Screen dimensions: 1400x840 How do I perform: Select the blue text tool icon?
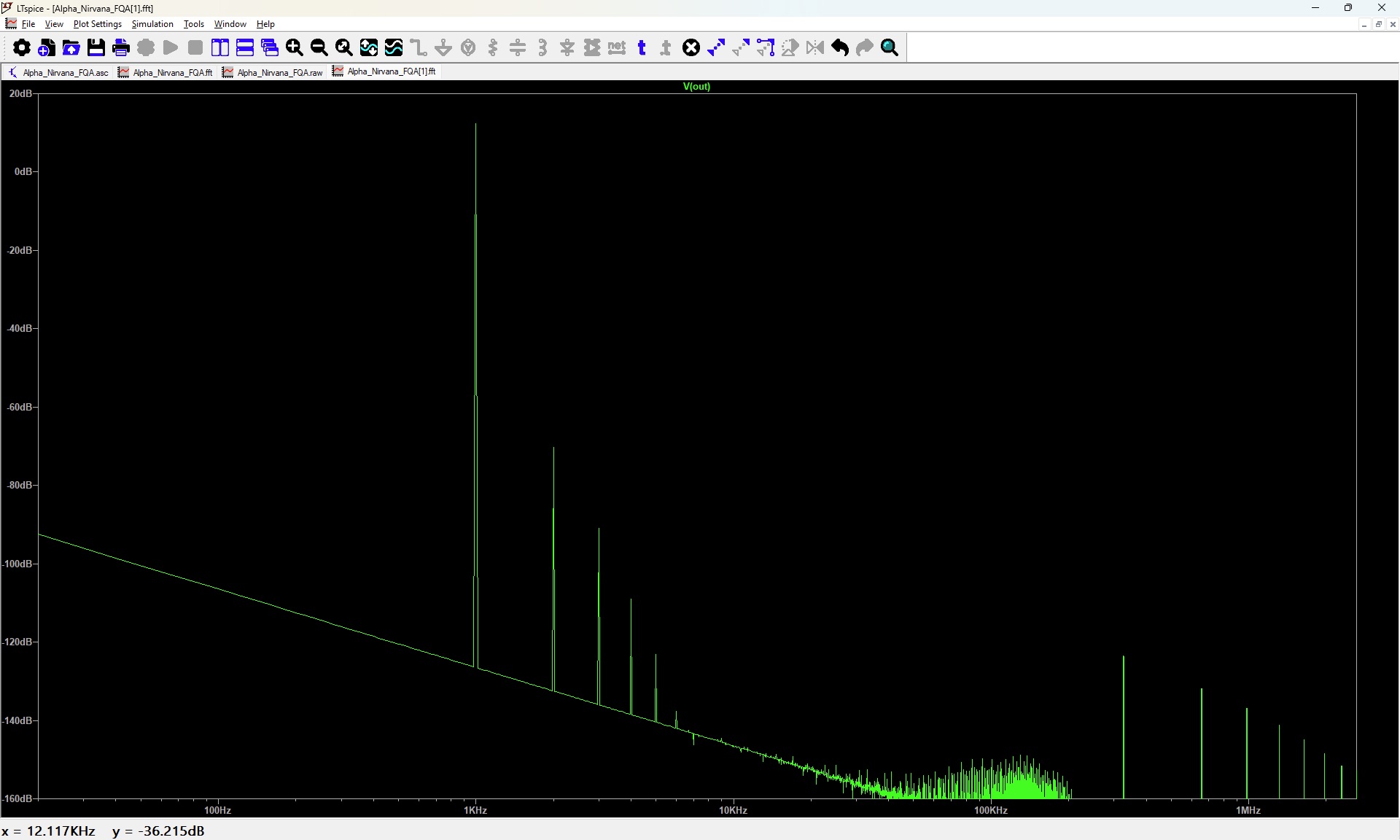(x=642, y=48)
